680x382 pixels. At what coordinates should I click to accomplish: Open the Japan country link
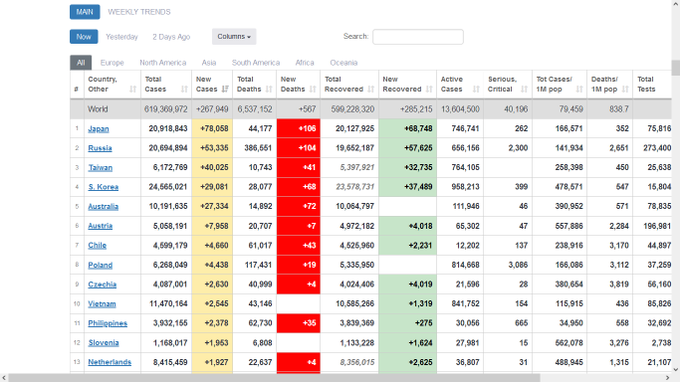[x=98, y=129]
